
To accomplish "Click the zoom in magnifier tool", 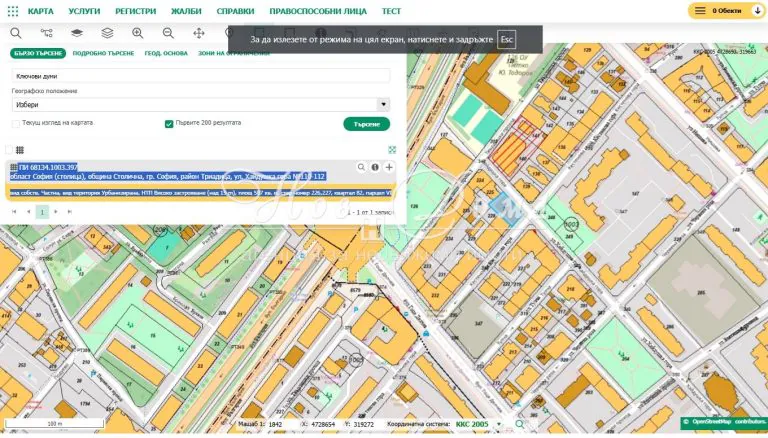I will pos(138,33).
